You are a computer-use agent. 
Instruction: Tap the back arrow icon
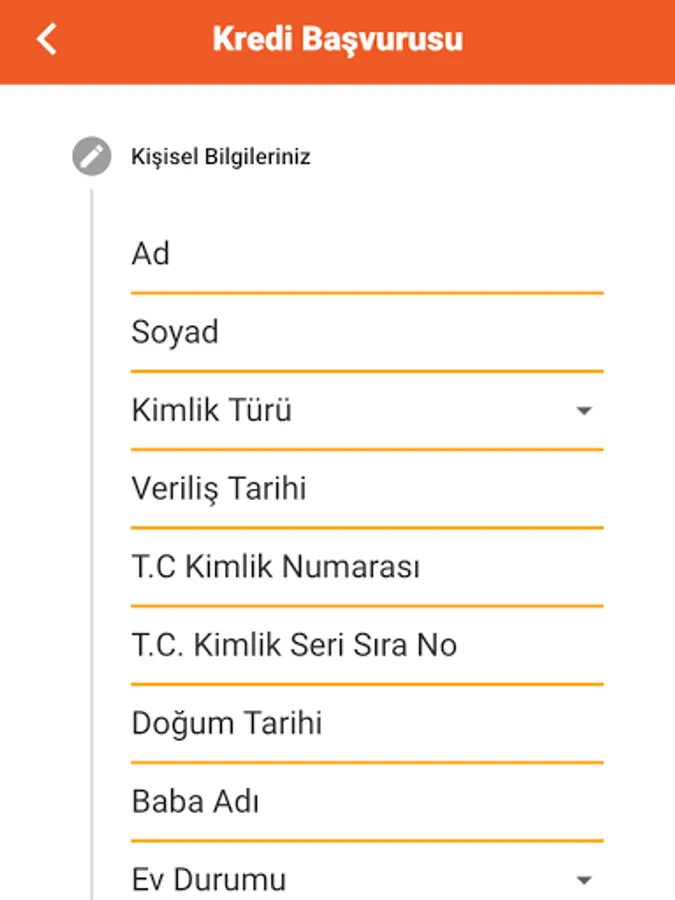point(46,40)
